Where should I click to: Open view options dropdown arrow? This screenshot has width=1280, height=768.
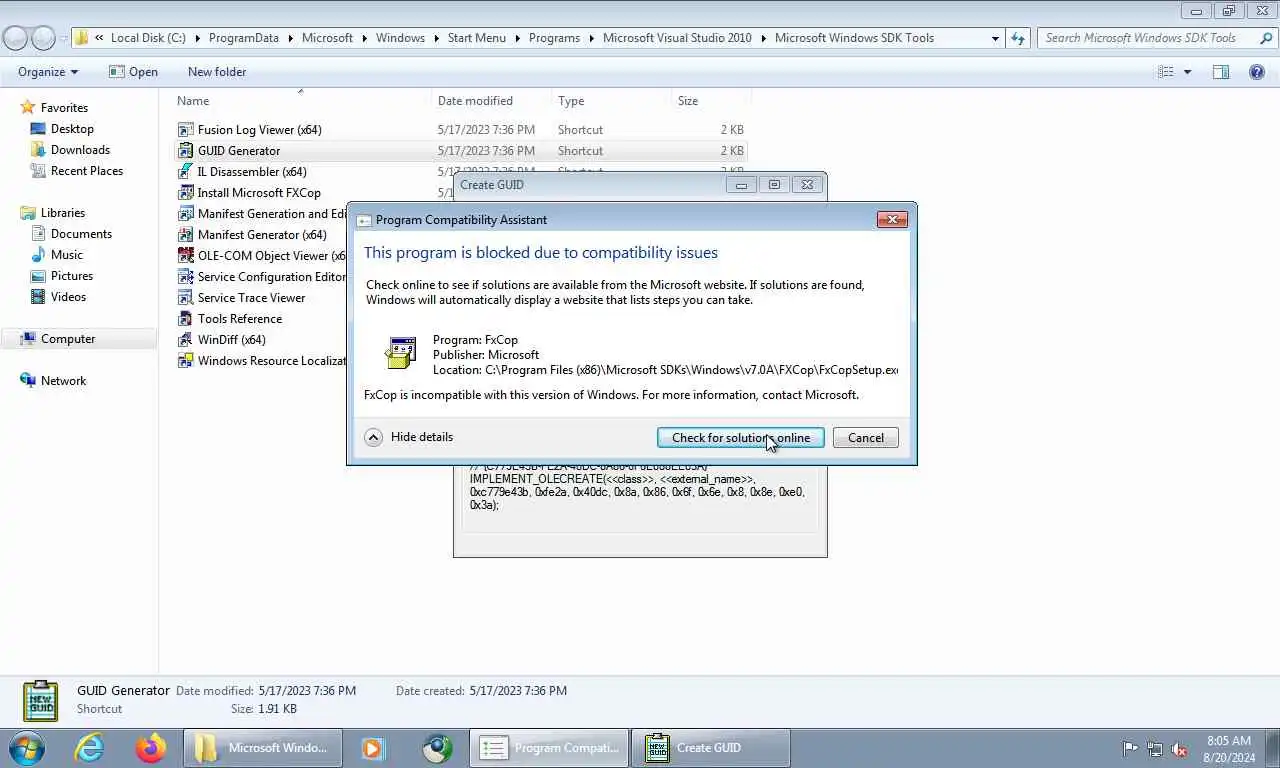tap(1188, 72)
